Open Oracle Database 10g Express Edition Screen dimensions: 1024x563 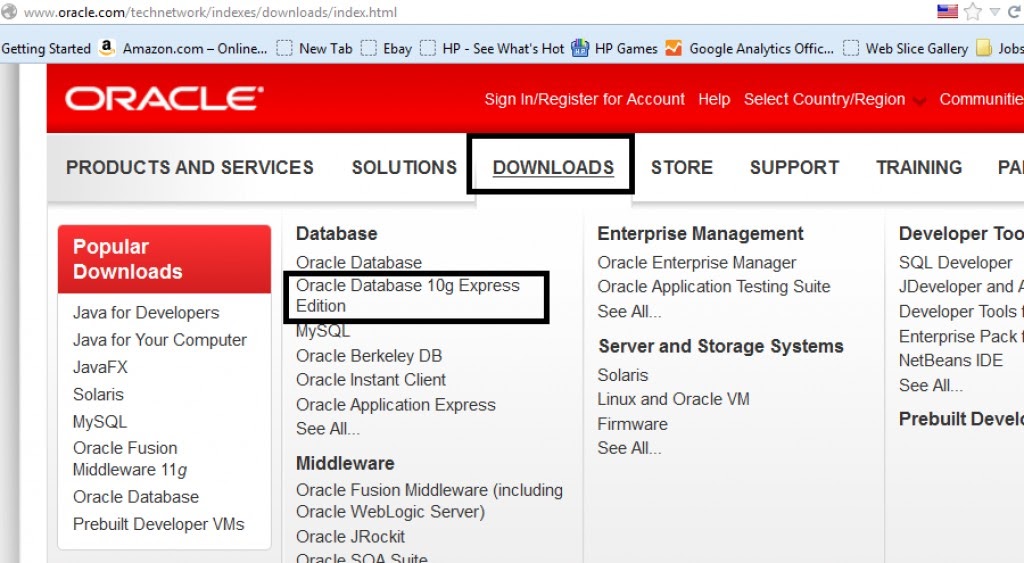click(x=408, y=296)
